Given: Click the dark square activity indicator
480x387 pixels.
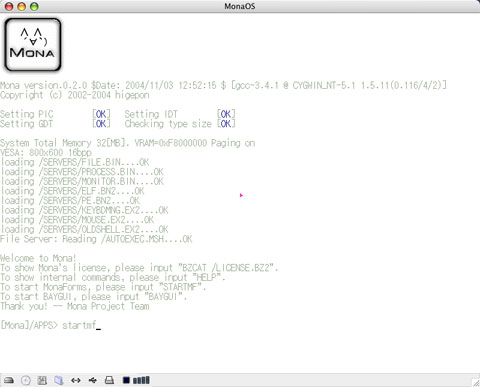Looking at the screenshot, I should (x=126, y=380).
